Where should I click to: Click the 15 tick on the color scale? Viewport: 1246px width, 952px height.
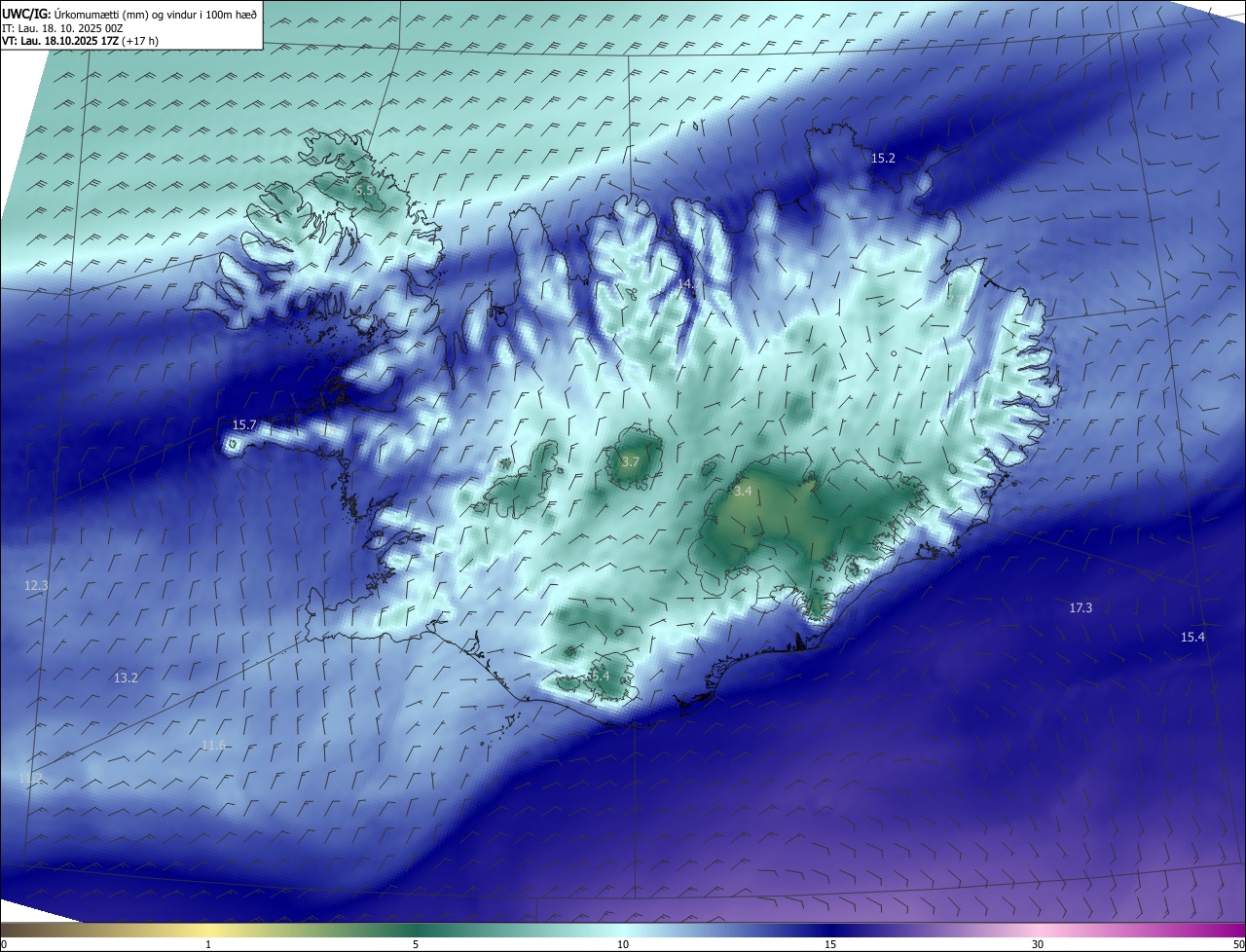click(830, 944)
